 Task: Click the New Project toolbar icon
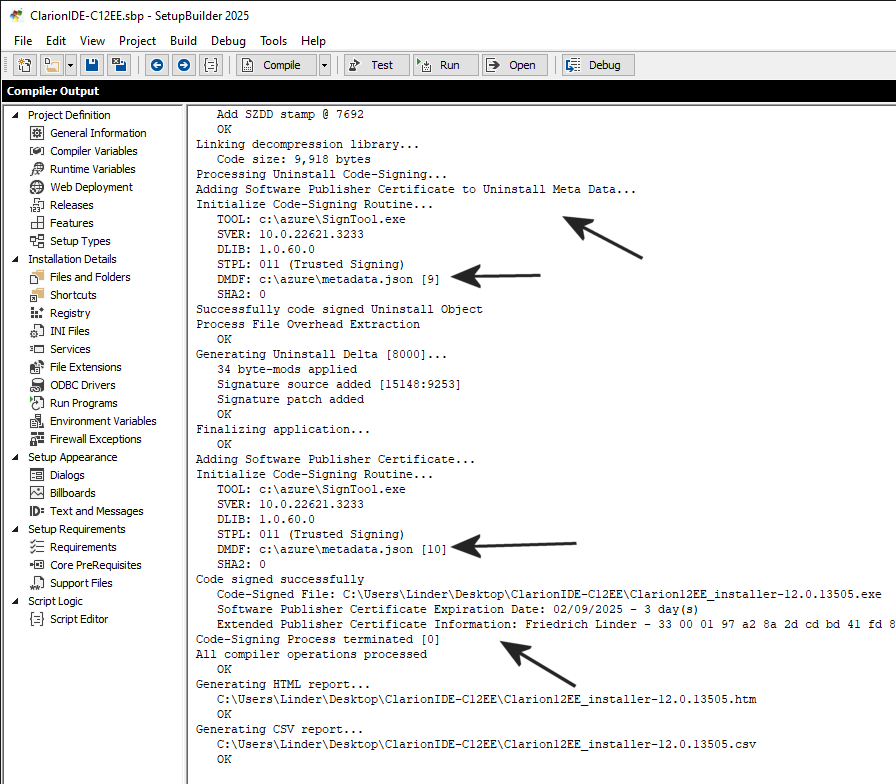click(x=25, y=65)
